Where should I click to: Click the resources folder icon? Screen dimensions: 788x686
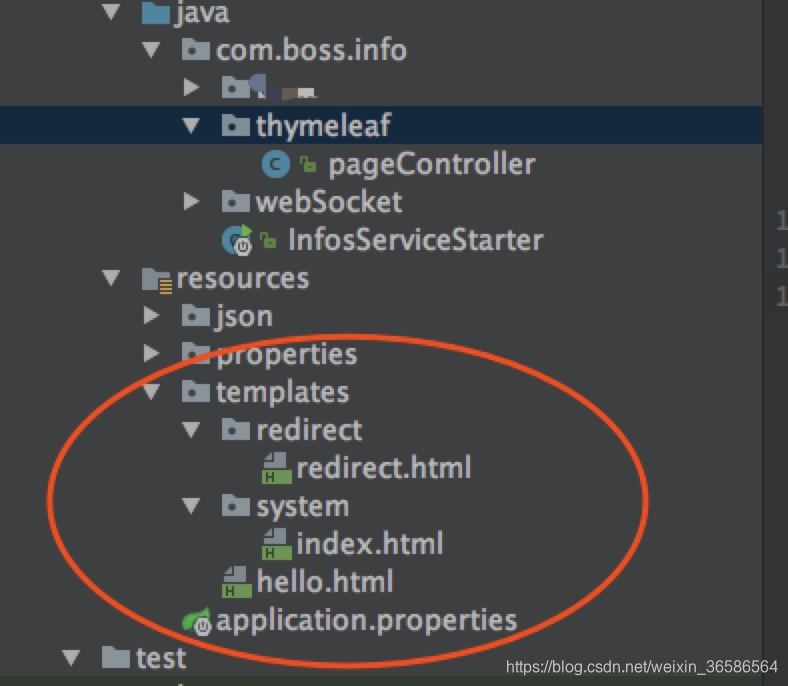pyautogui.click(x=157, y=279)
